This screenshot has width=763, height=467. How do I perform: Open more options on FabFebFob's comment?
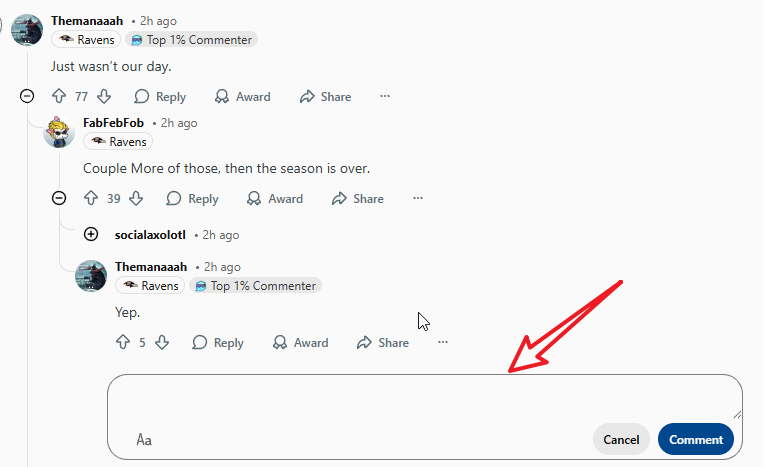point(418,199)
